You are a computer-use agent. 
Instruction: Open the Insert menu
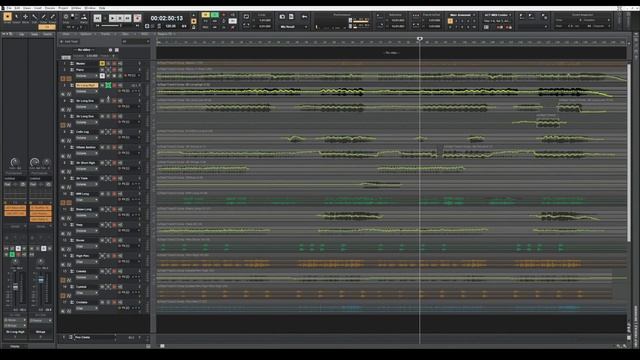point(38,8)
